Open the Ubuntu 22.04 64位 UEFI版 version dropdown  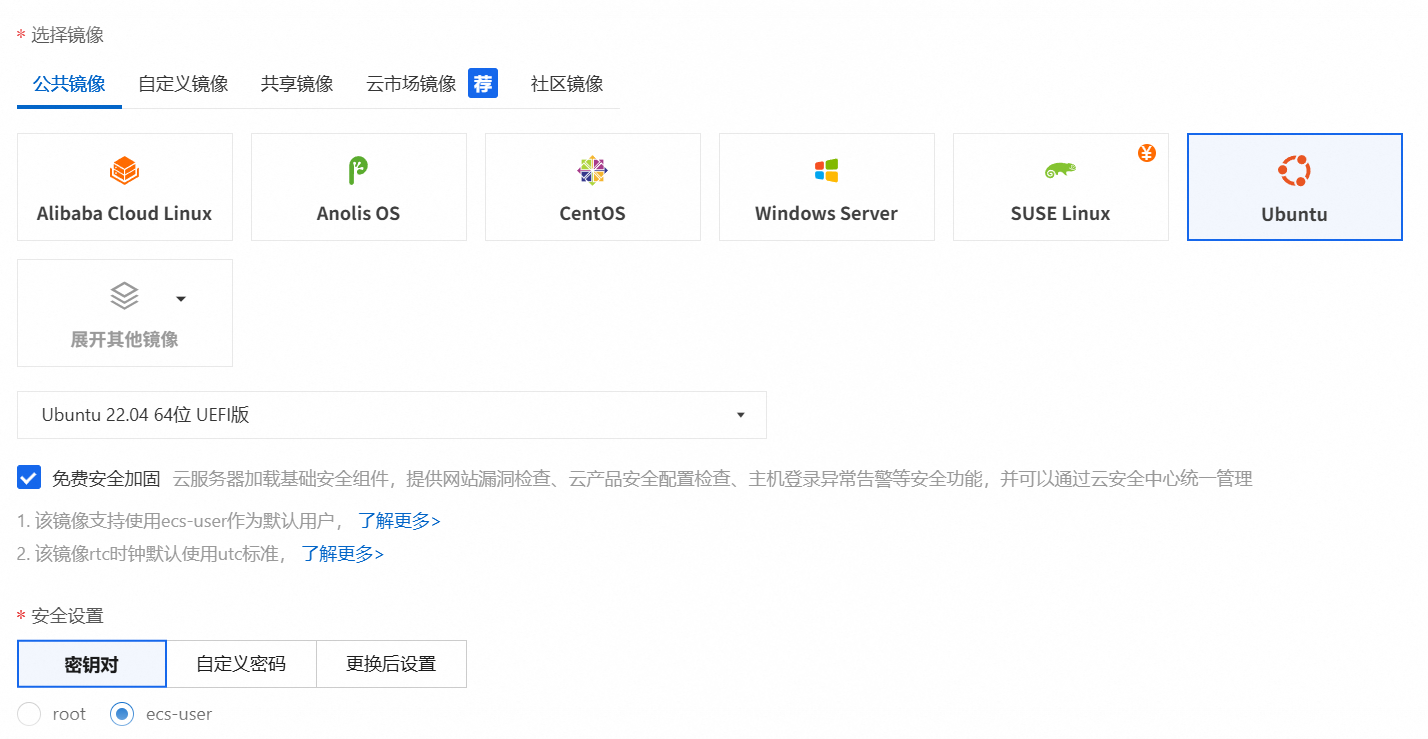392,415
